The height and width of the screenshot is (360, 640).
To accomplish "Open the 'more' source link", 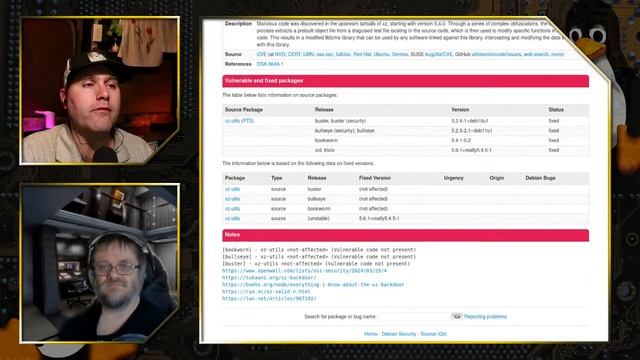I will point(556,54).
